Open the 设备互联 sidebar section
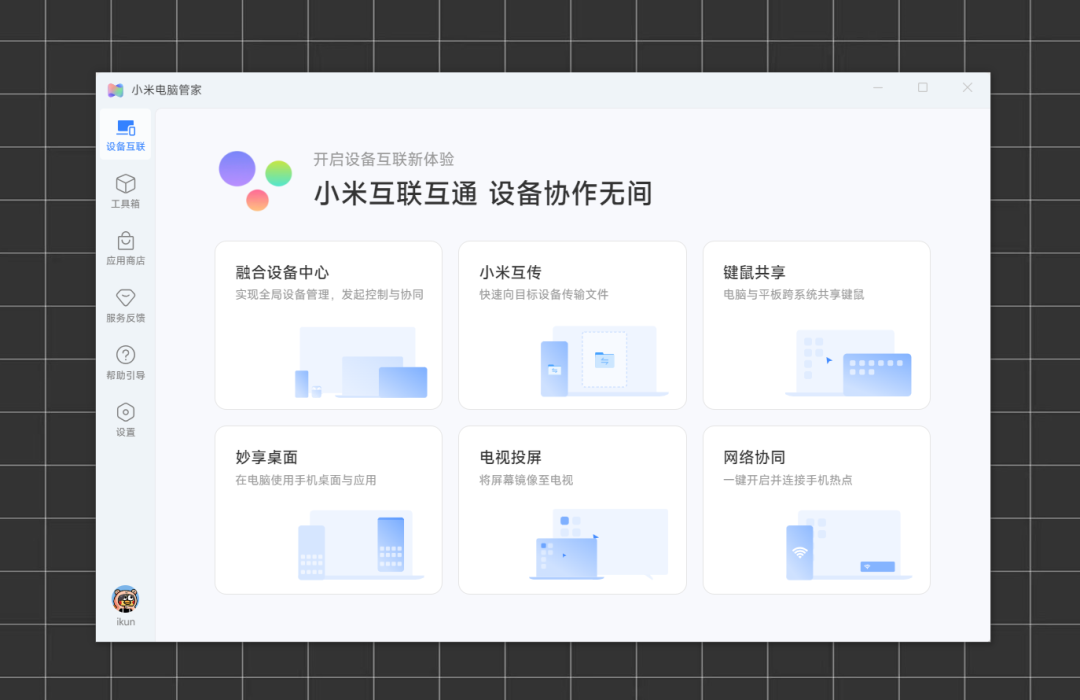The image size is (1080, 700). point(125,134)
